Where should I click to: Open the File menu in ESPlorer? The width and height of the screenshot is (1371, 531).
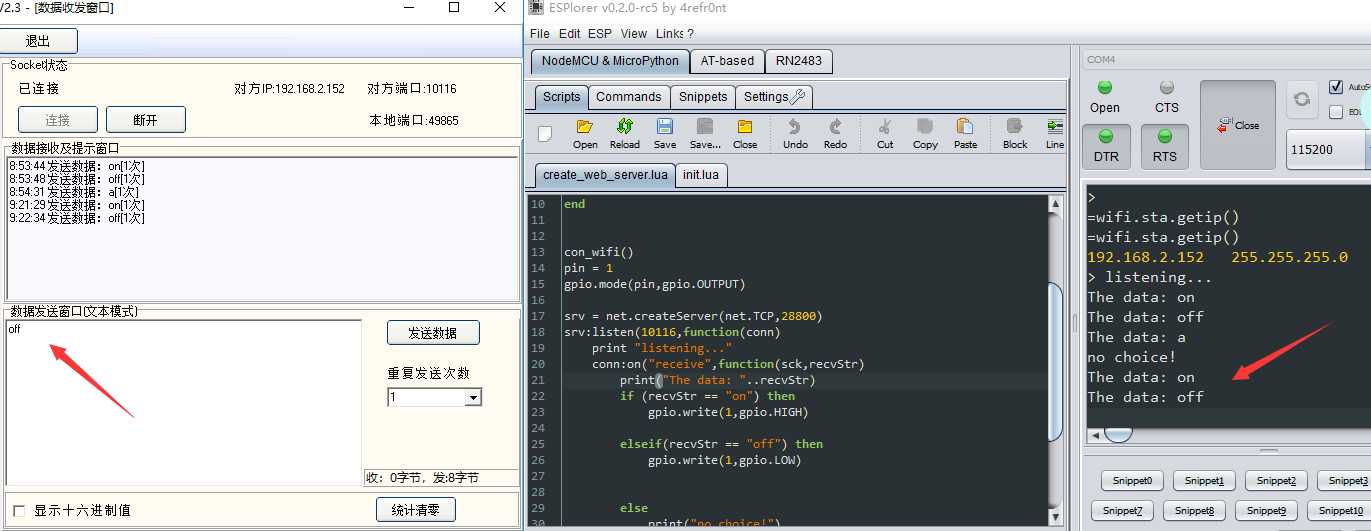pos(540,34)
